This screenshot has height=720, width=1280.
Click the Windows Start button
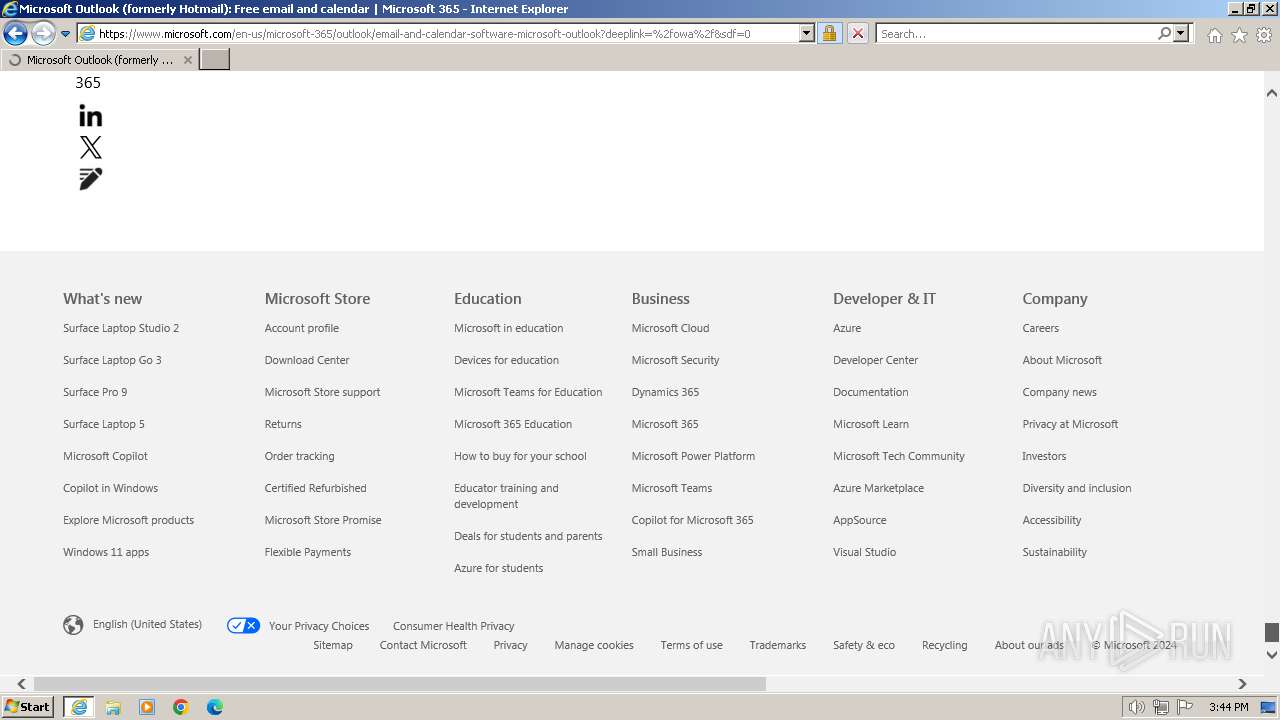tap(28, 706)
